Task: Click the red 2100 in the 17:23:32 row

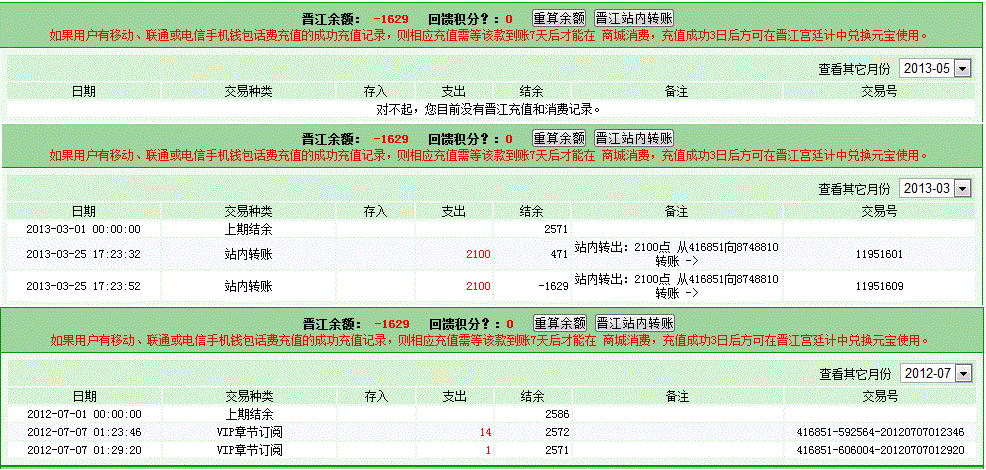Action: (x=478, y=254)
